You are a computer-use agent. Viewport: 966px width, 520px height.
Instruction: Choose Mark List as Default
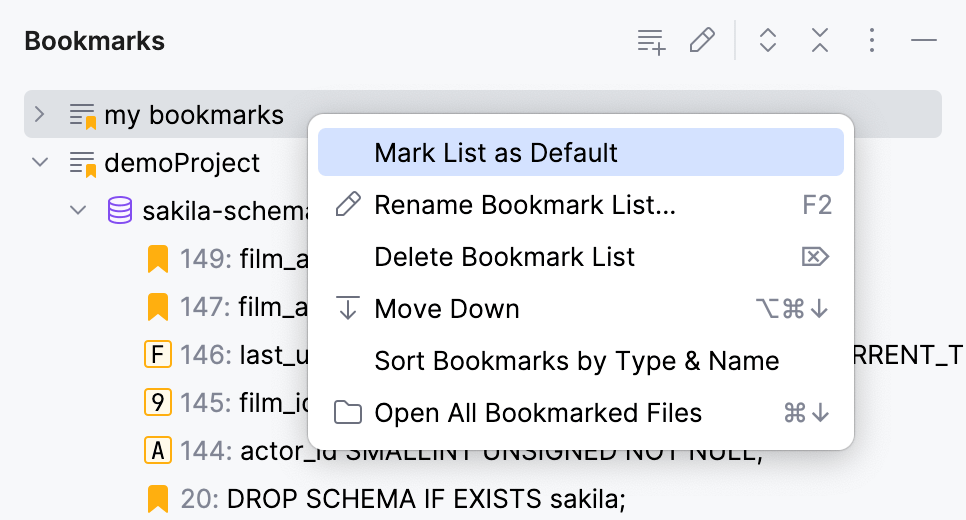pos(496,153)
